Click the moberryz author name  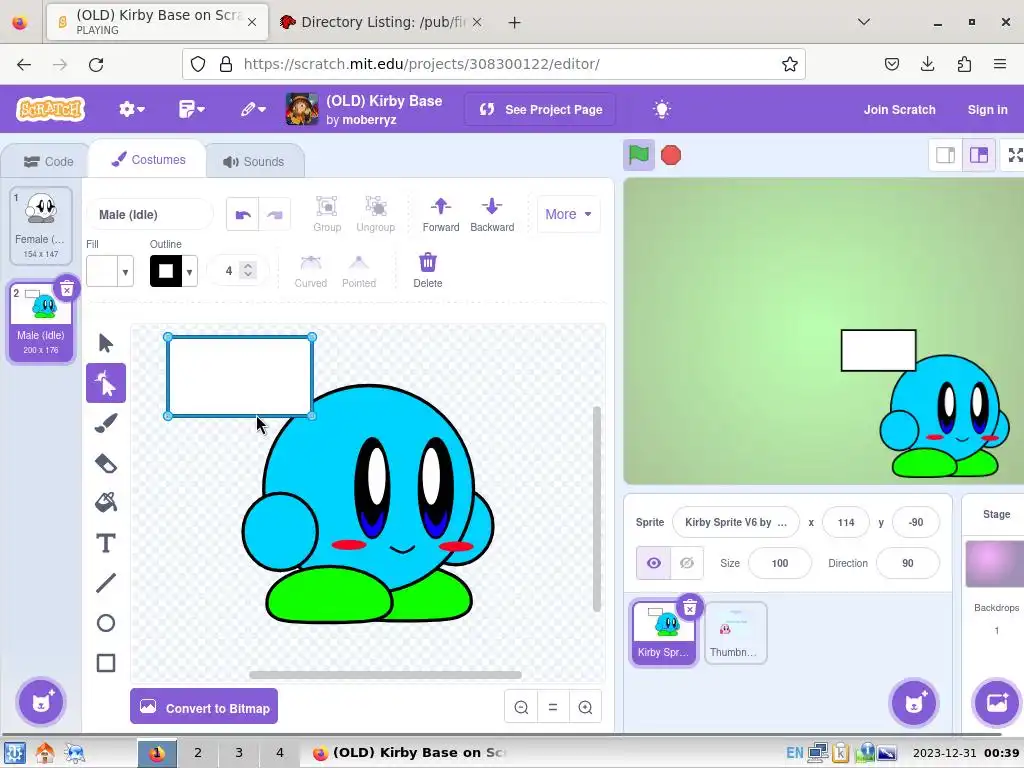(369, 120)
